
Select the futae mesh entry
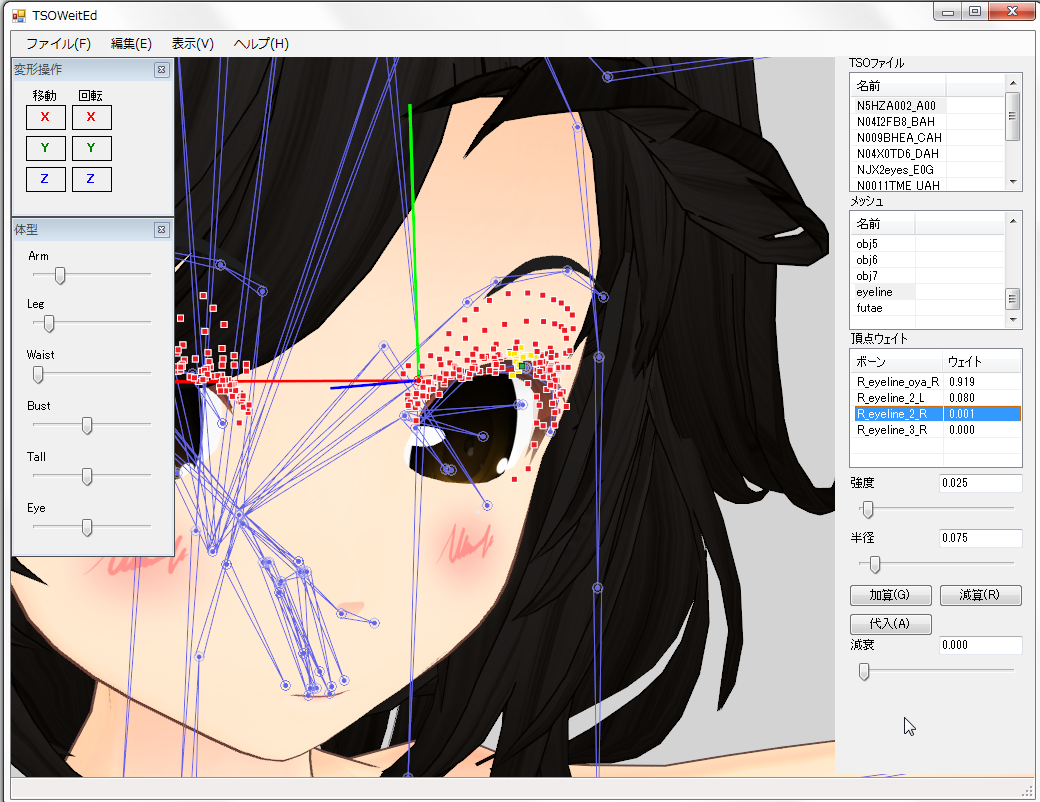pyautogui.click(x=869, y=308)
